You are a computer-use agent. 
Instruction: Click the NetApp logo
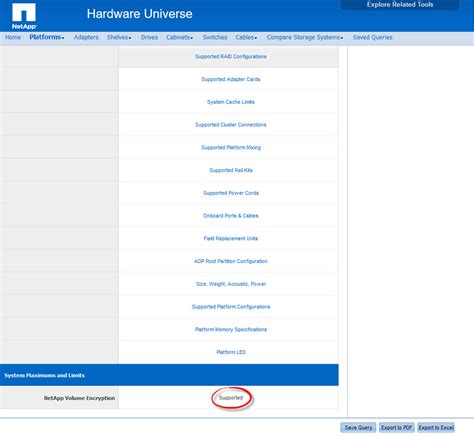24,16
